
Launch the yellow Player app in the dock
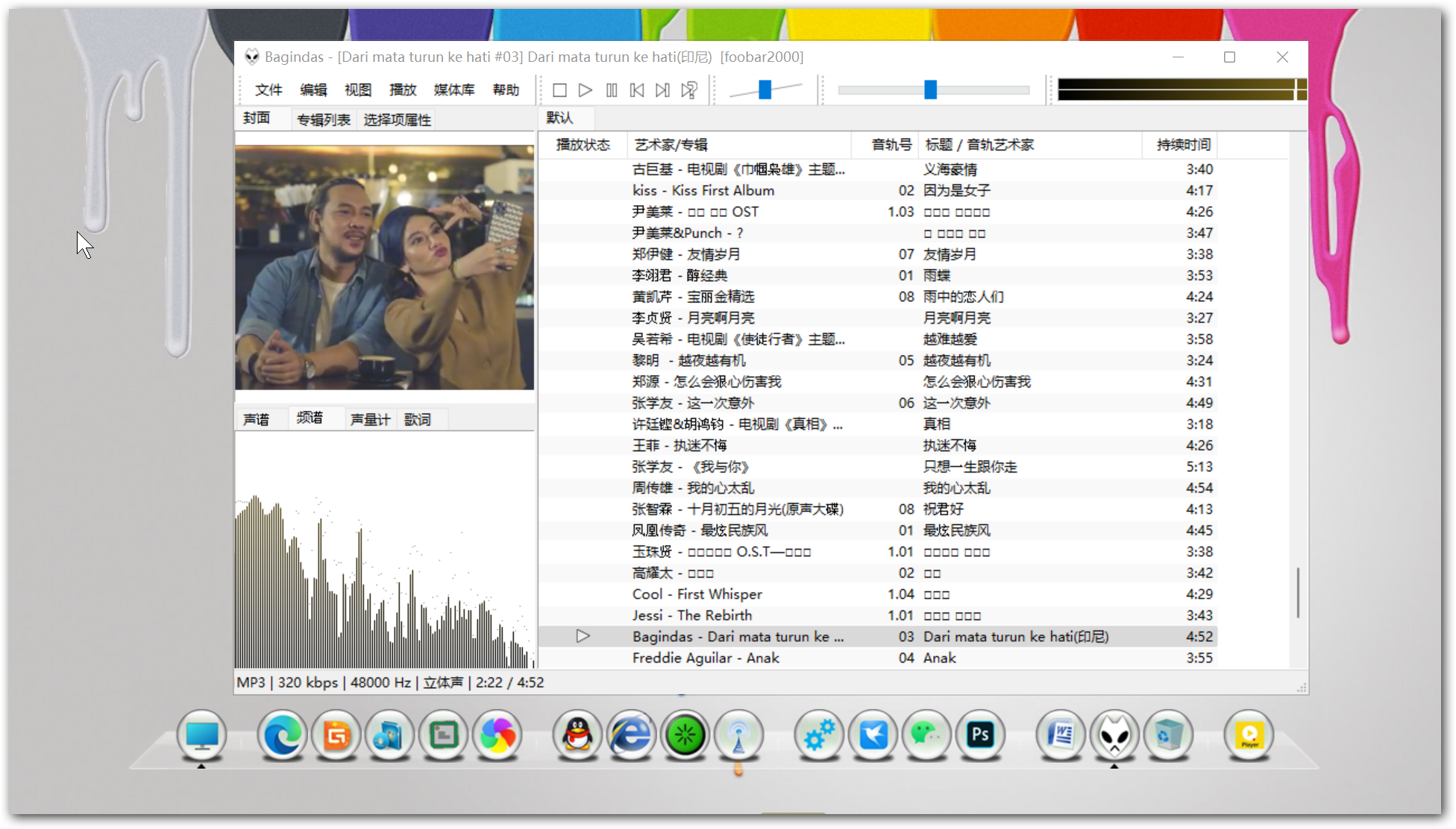tap(1249, 735)
